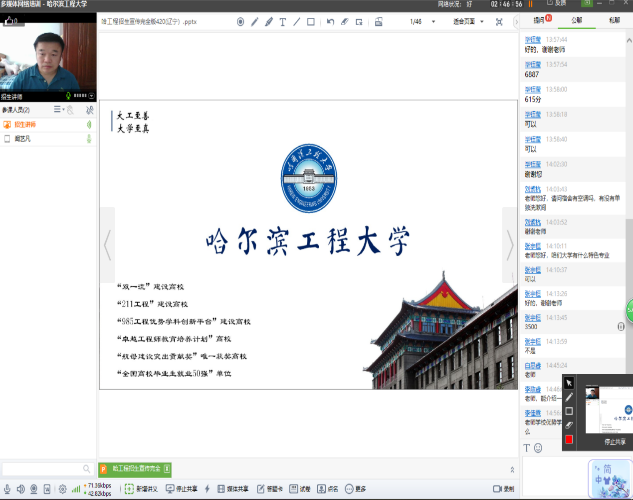Select the text tool (T) in toolbar
Screen dimensions: 633x500
pyautogui.click(x=282, y=21)
